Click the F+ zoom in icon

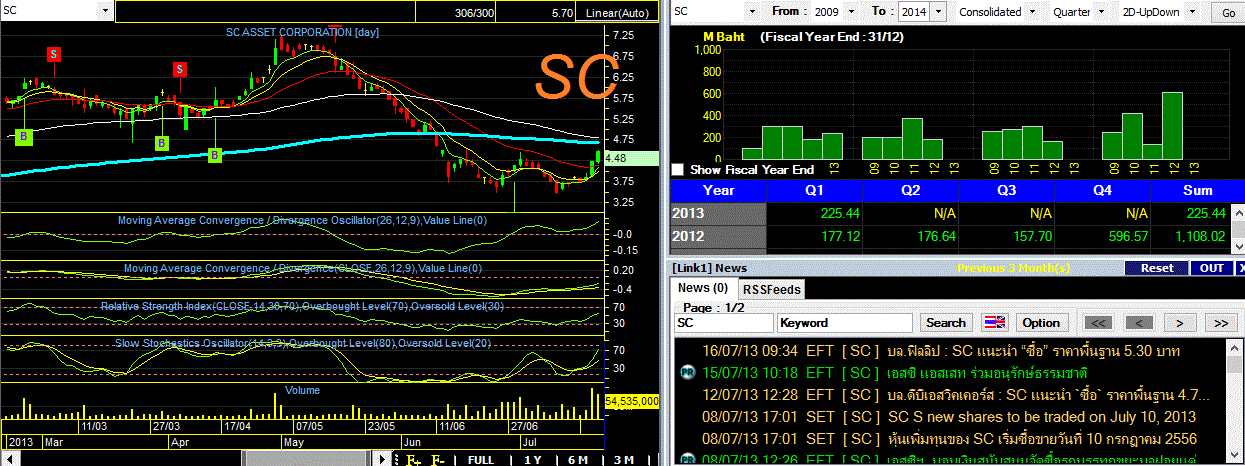coord(415,460)
